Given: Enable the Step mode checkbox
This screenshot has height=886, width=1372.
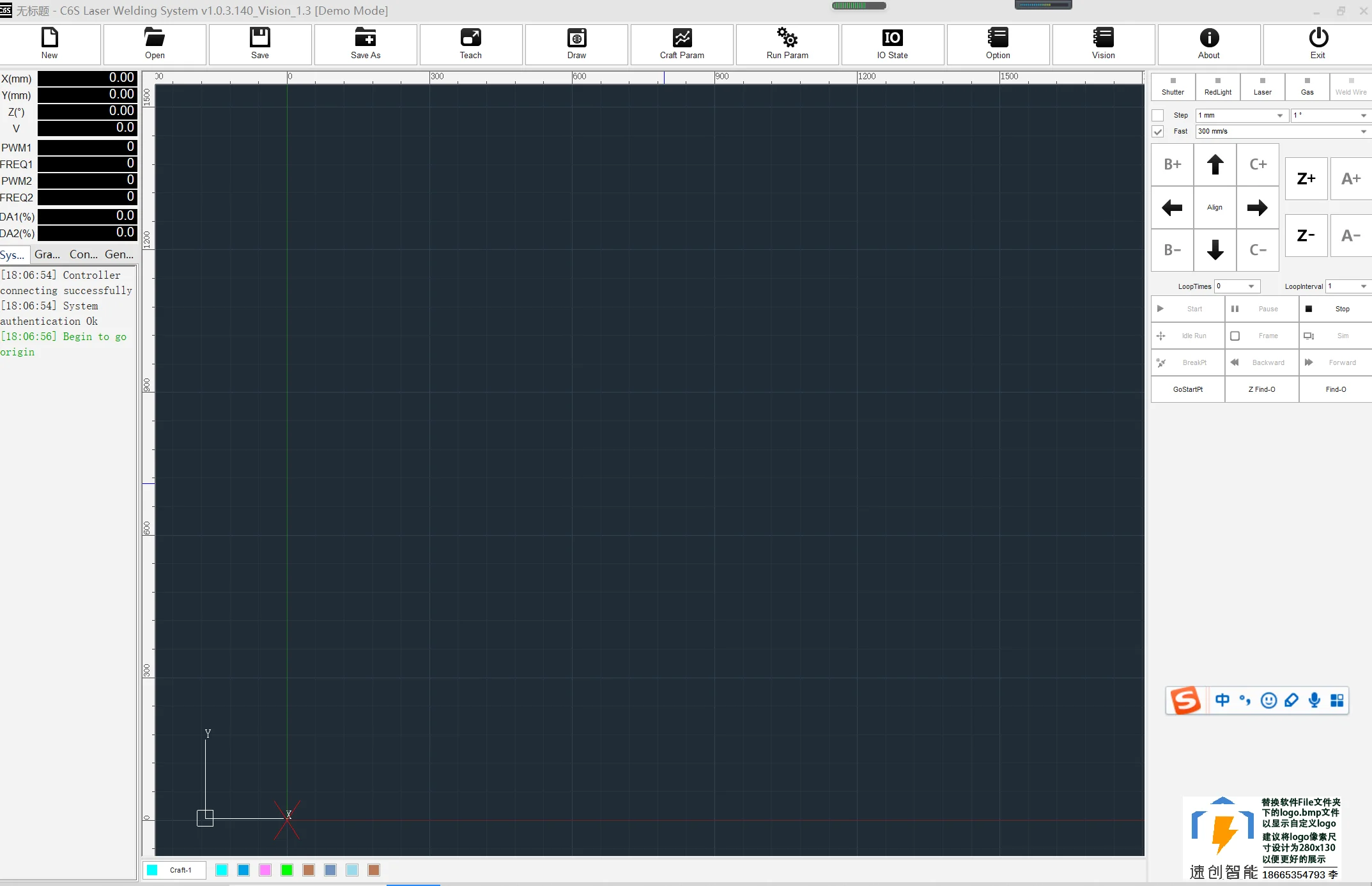Looking at the screenshot, I should [x=1157, y=116].
